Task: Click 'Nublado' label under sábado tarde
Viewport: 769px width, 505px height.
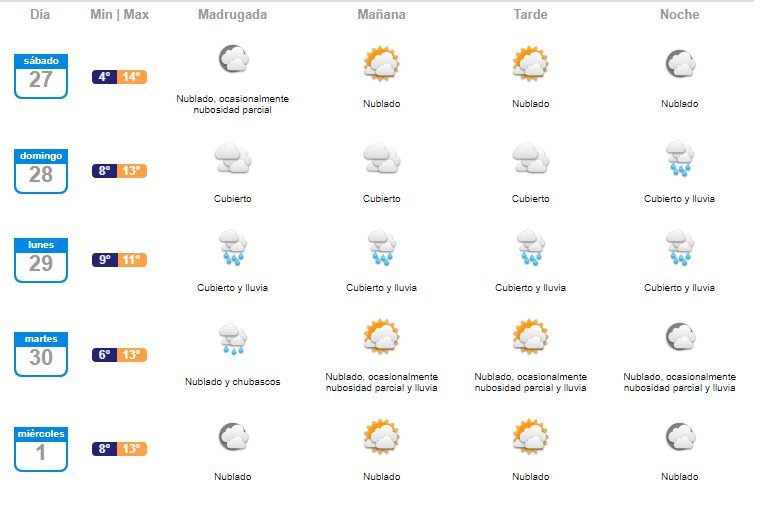Action: [531, 104]
